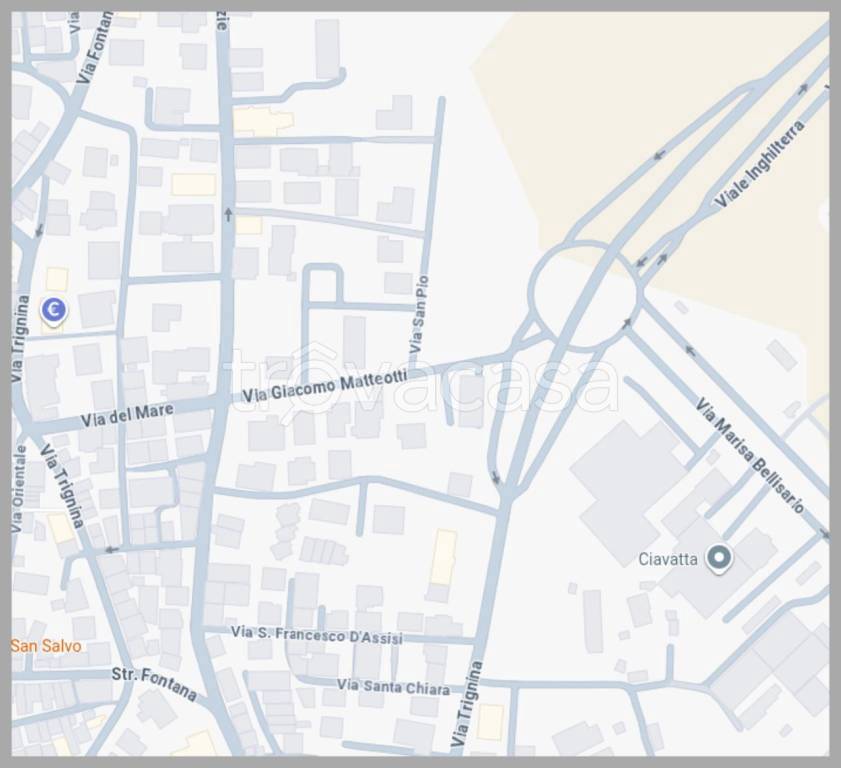The height and width of the screenshot is (768, 841).
Task: Click the Str. Fontana street label
Action: [x=154, y=683]
